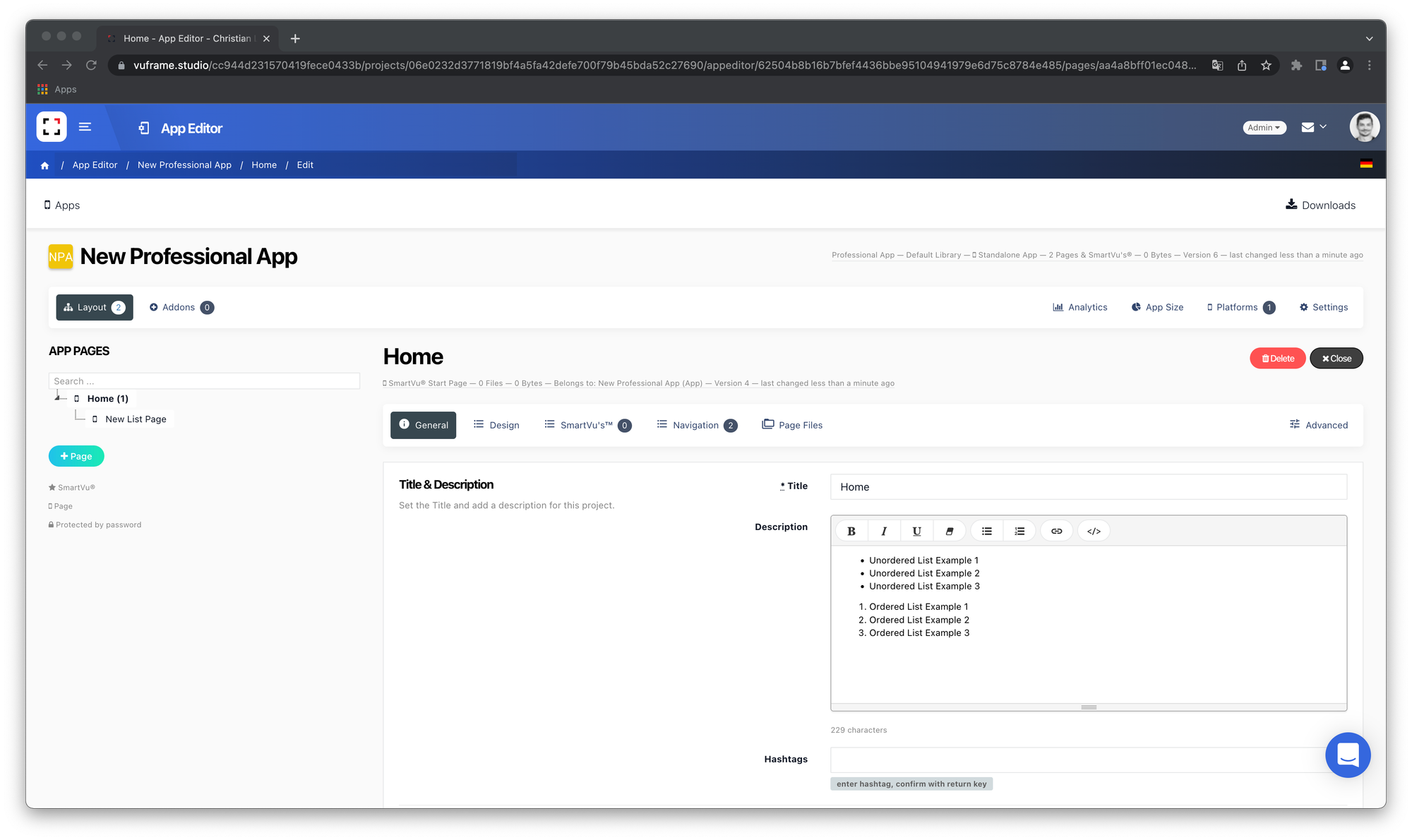Insert an unordered bullet list

pyautogui.click(x=987, y=531)
